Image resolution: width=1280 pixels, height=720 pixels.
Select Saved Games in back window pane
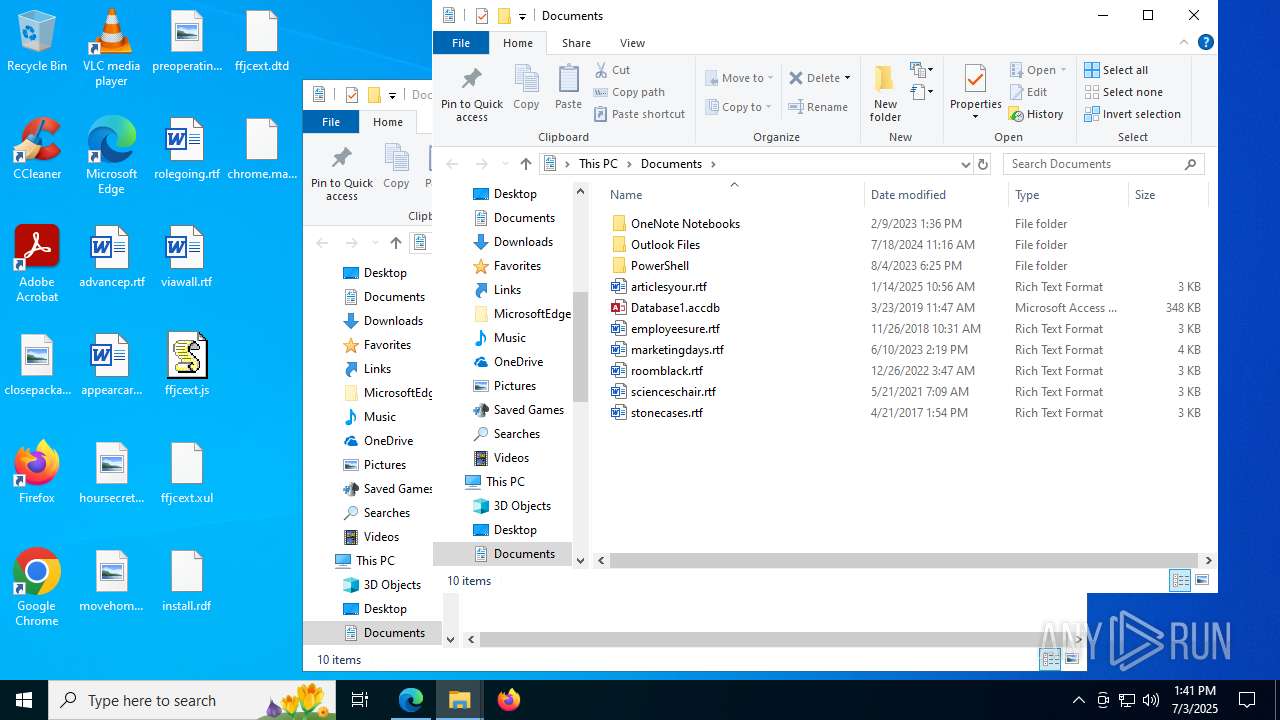pyautogui.click(x=388, y=489)
